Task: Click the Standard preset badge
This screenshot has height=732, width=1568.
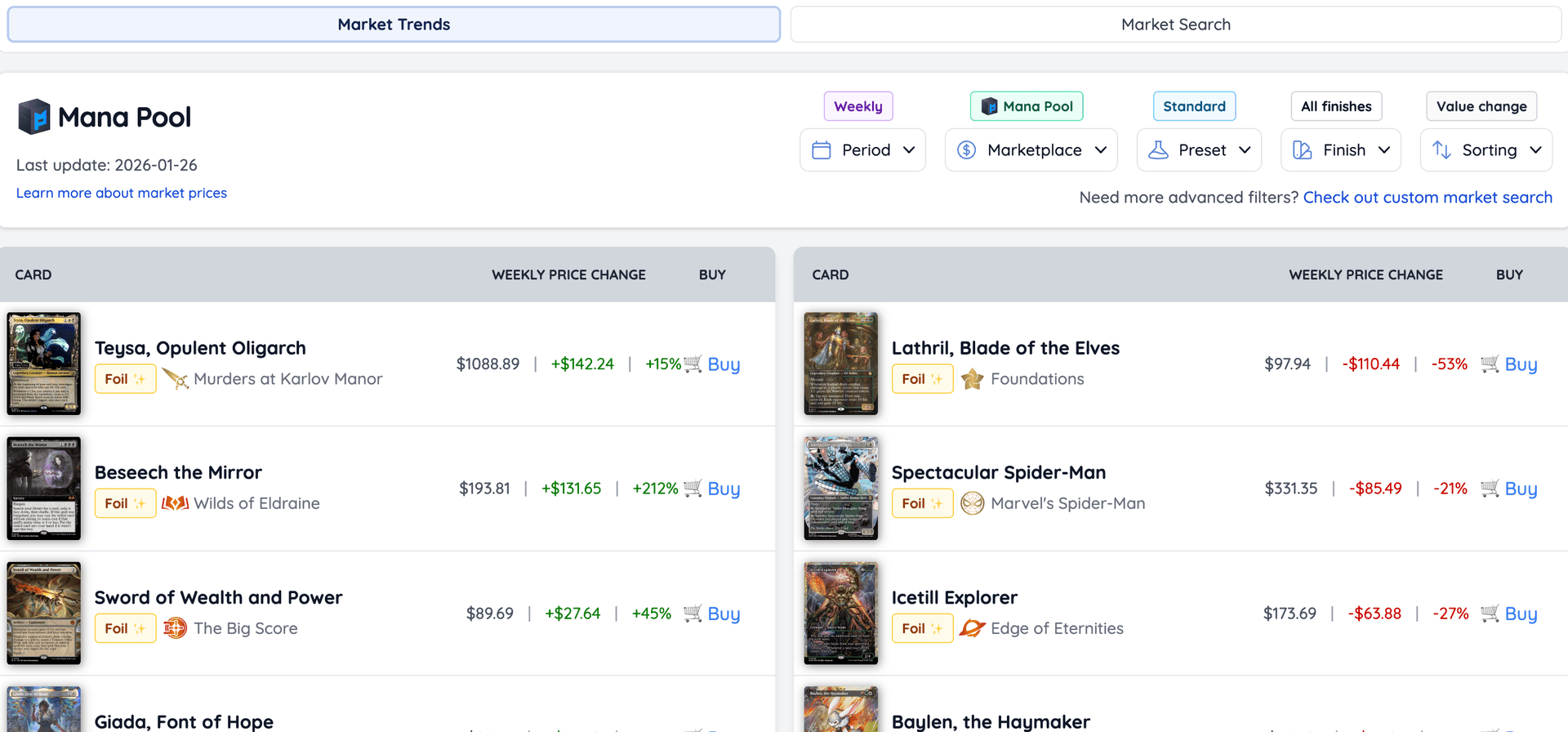Action: point(1194,106)
